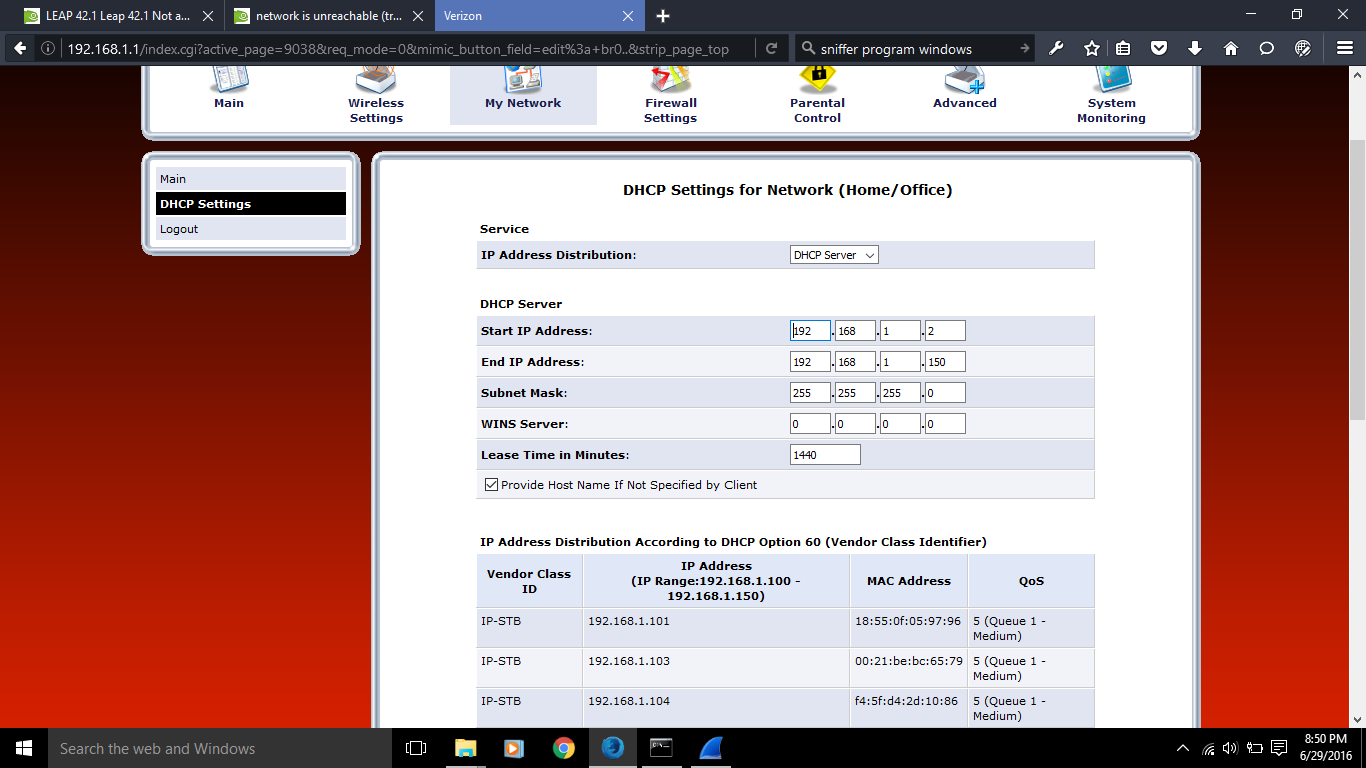Open the Firefox downloads arrow
Screen dimensions: 1366x768
[x=1195, y=49]
